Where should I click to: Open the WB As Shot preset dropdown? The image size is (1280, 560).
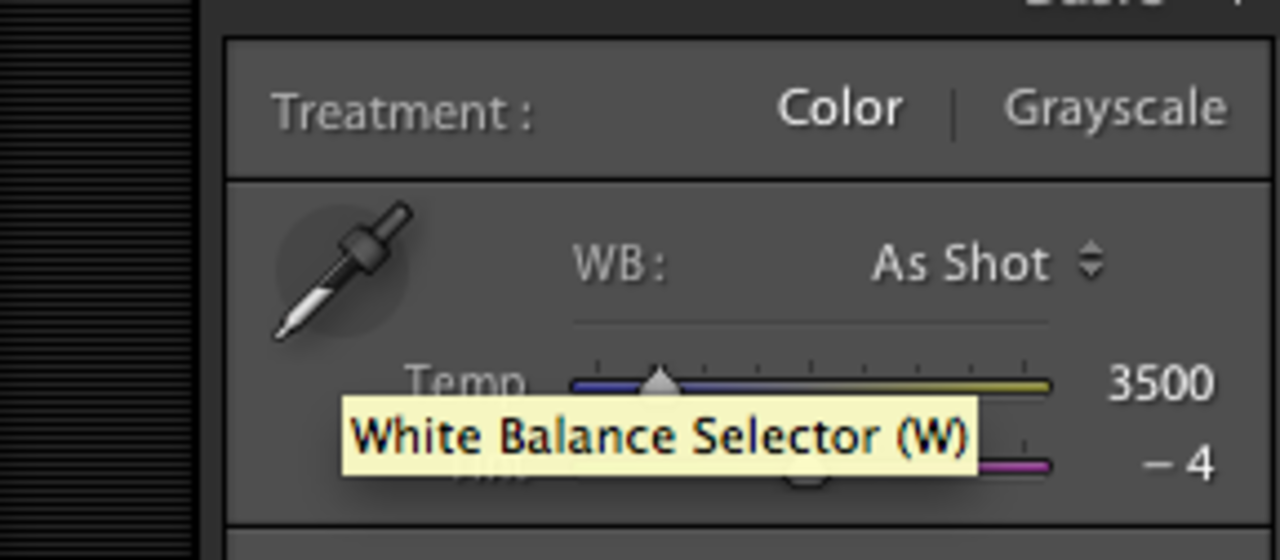(x=960, y=264)
